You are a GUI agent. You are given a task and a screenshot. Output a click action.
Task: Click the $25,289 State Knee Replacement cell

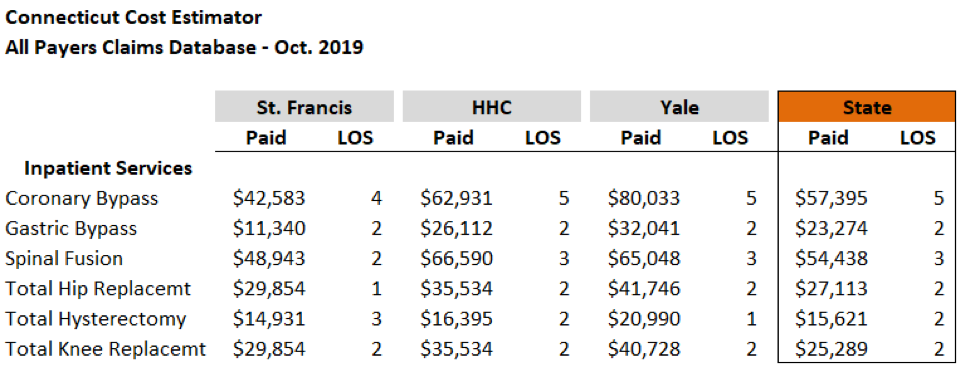click(831, 349)
